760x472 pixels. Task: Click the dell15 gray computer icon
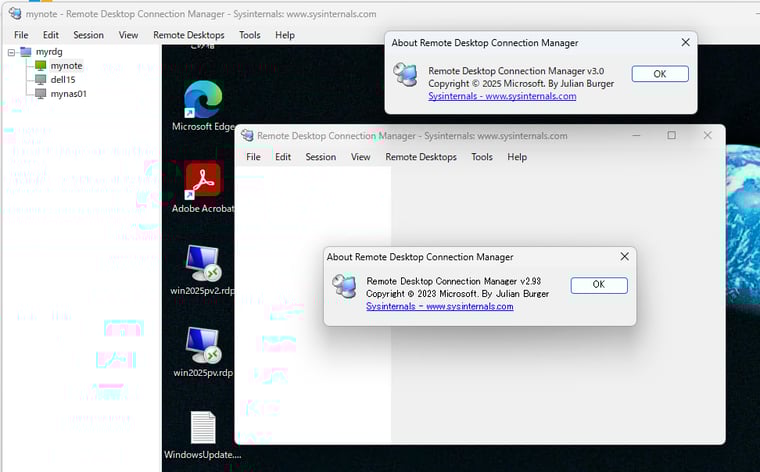(x=41, y=79)
